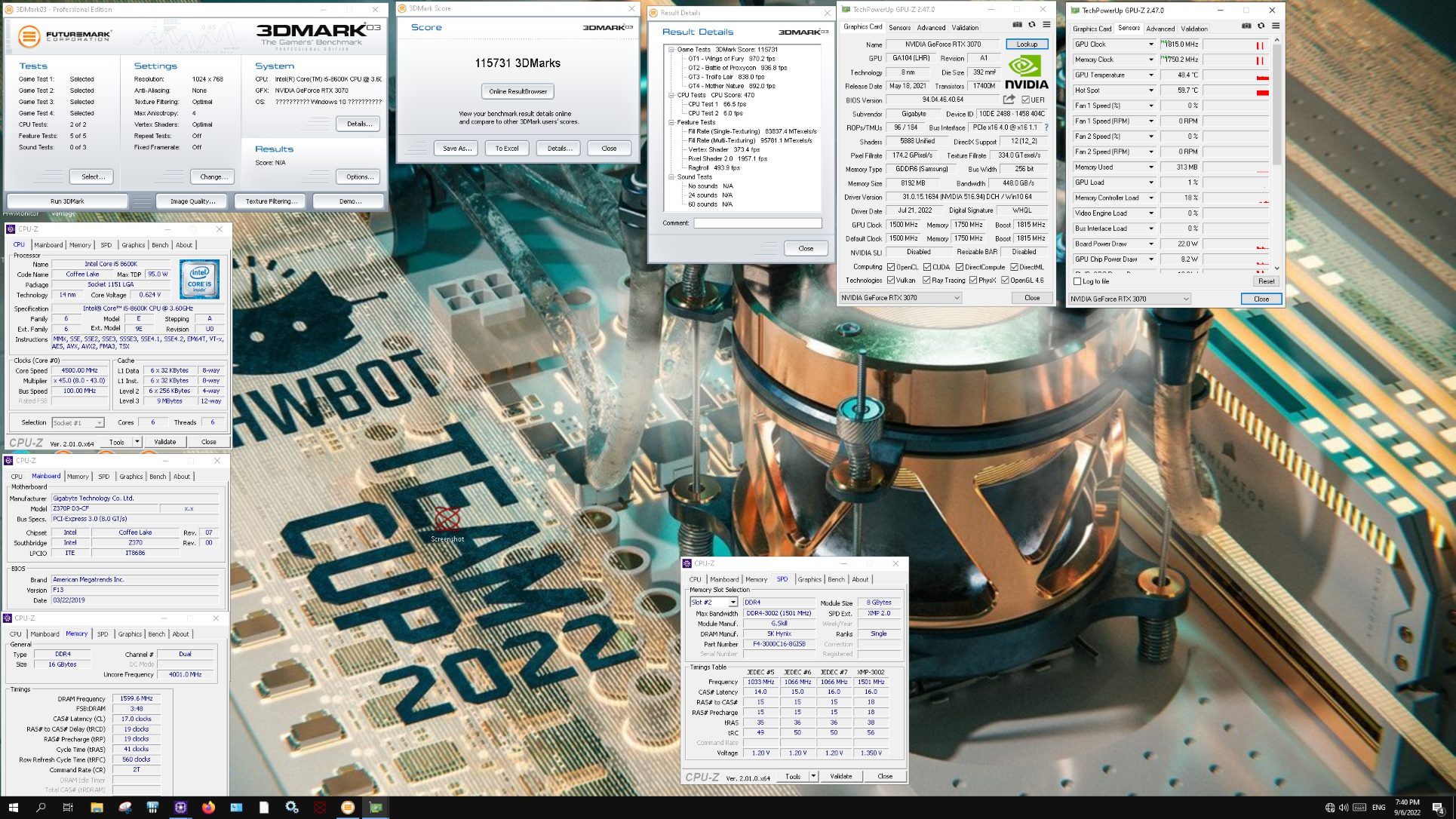
Task: Click the taskbar search magnifier icon
Action: tap(41, 808)
